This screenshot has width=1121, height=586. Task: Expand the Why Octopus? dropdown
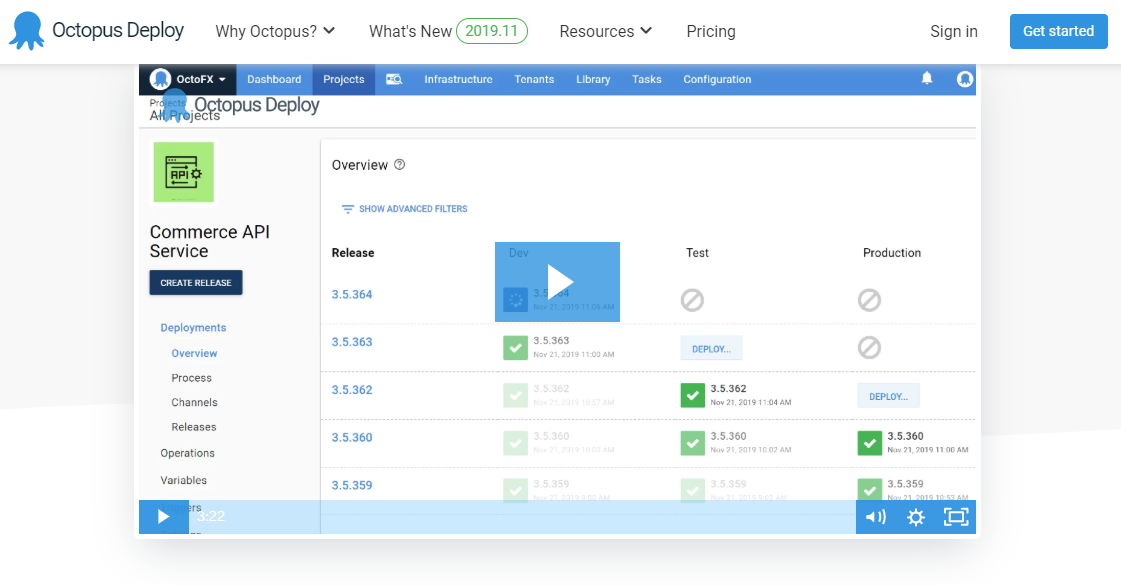[x=275, y=31]
